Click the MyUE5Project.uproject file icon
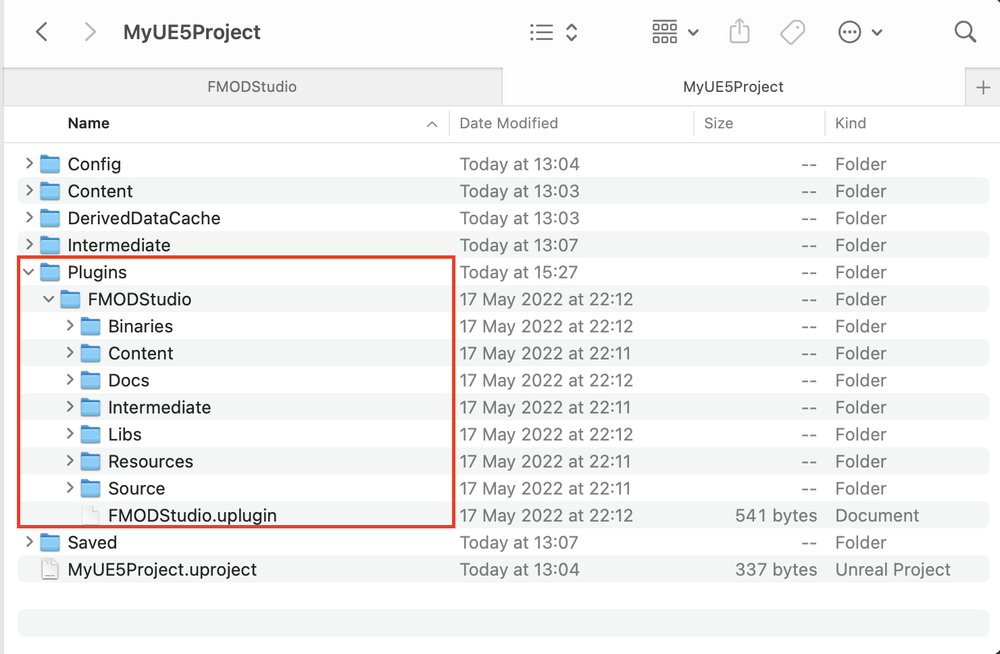The width and height of the screenshot is (1000, 654). point(50,569)
